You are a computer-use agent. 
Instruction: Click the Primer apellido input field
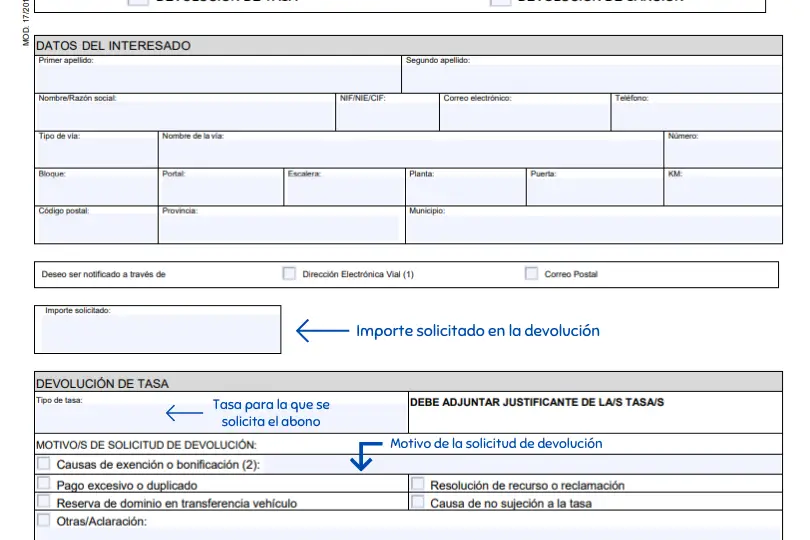click(x=218, y=79)
